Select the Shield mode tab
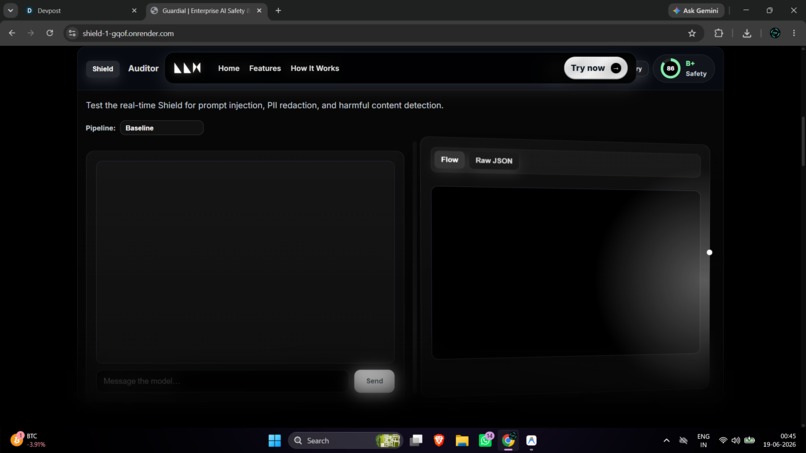 103,68
